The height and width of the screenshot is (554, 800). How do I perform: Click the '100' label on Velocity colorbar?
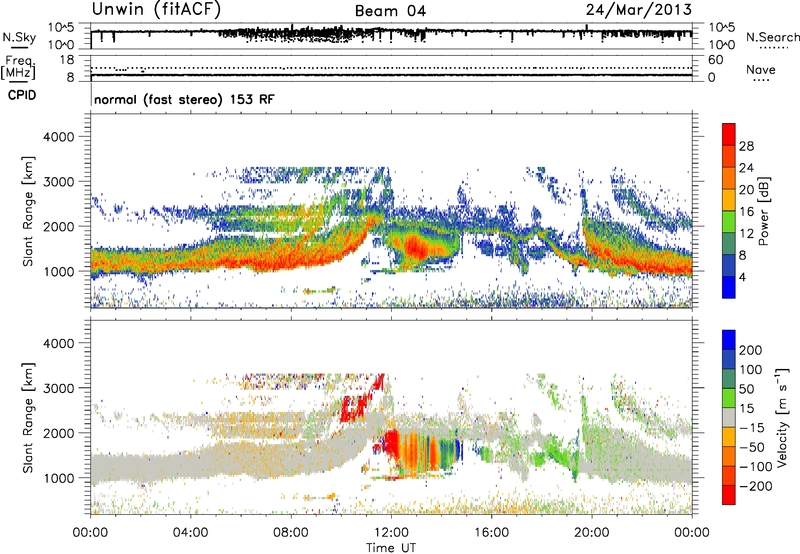pyautogui.click(x=751, y=370)
